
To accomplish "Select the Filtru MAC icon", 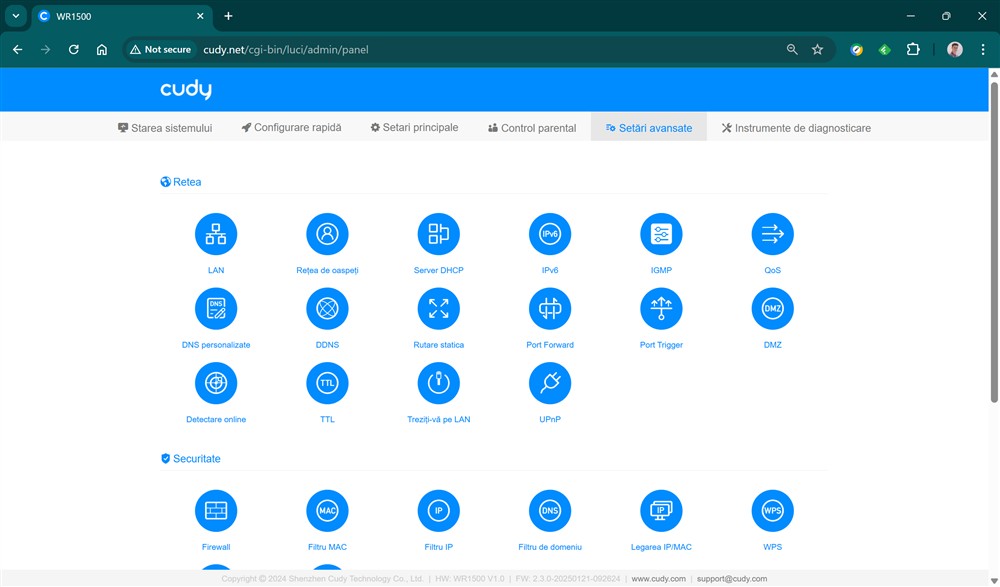I will (327, 511).
